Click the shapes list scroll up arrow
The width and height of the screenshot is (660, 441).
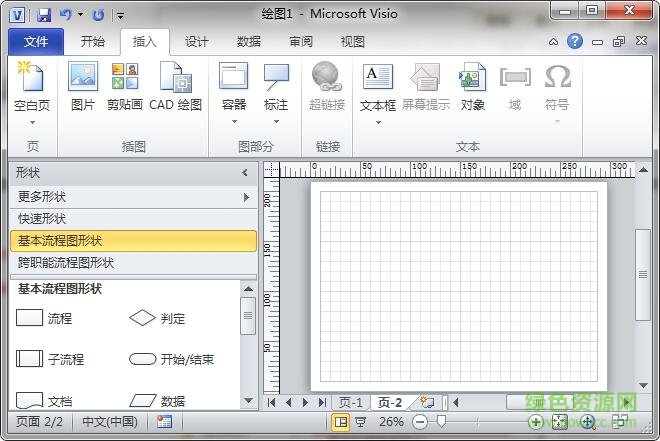pyautogui.click(x=248, y=289)
